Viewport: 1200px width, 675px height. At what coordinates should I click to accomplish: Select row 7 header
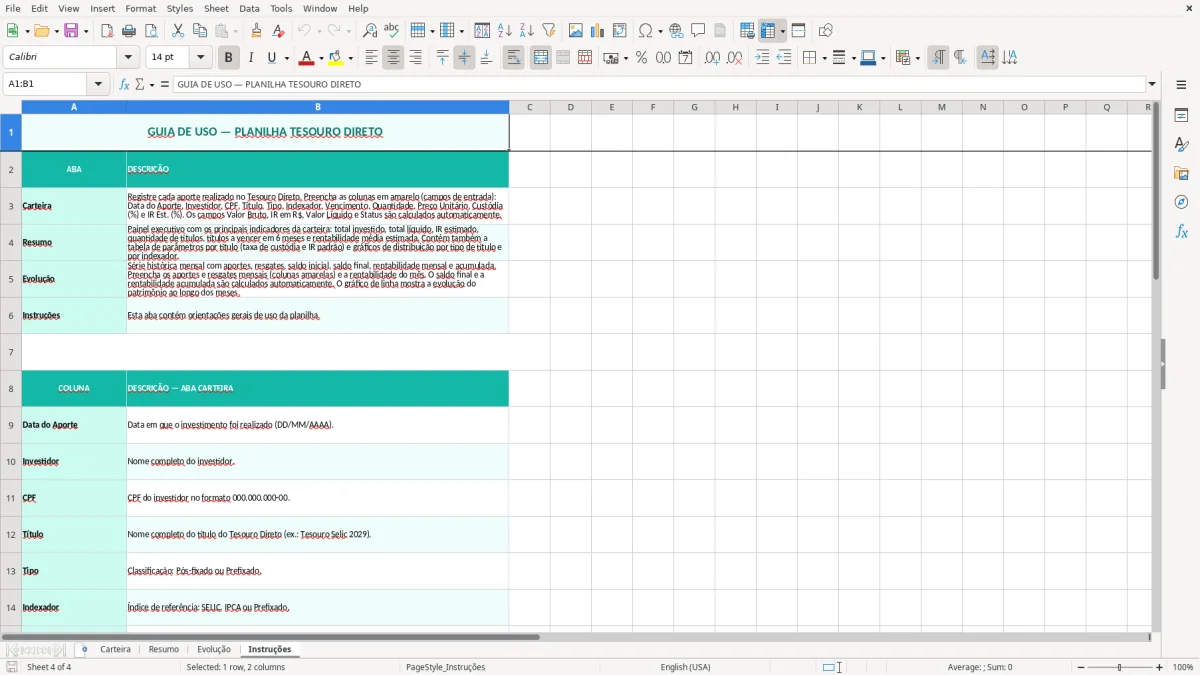point(11,352)
